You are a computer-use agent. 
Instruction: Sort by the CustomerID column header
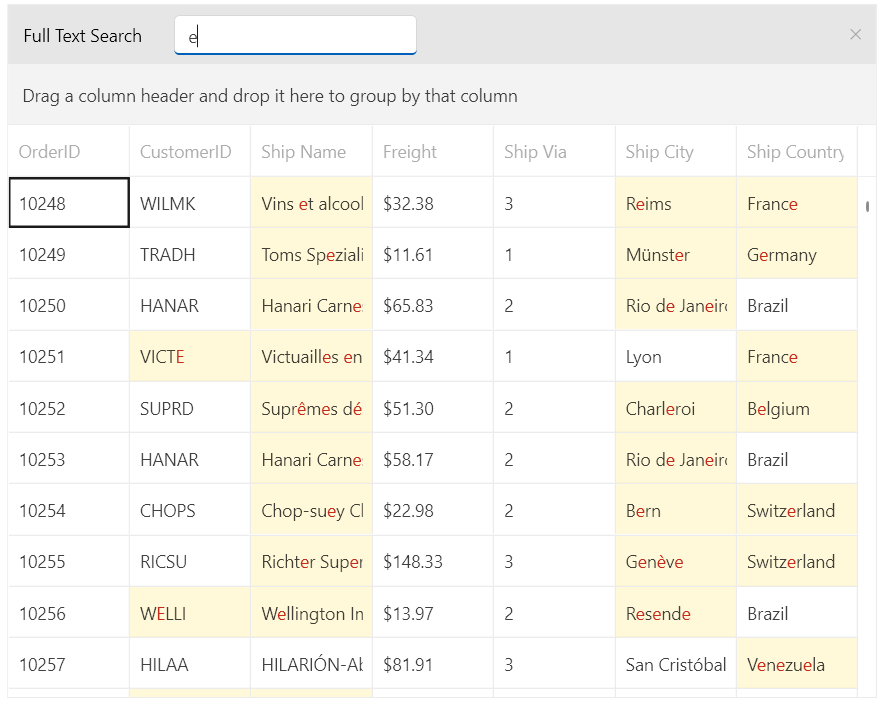tap(186, 151)
